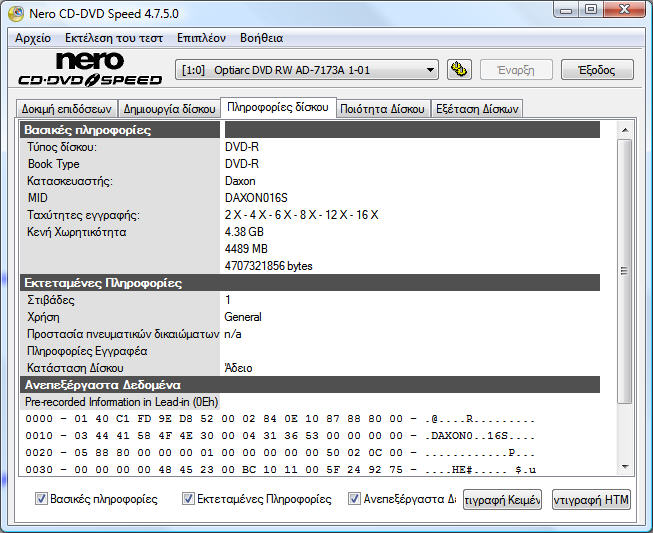This screenshot has height=533, width=653.
Task: Click scrollbar down arrow
Action: pyautogui.click(x=625, y=467)
